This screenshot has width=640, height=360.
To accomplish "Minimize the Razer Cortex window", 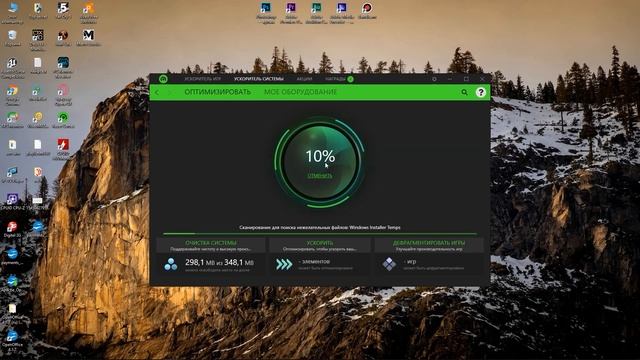I will pyautogui.click(x=450, y=79).
